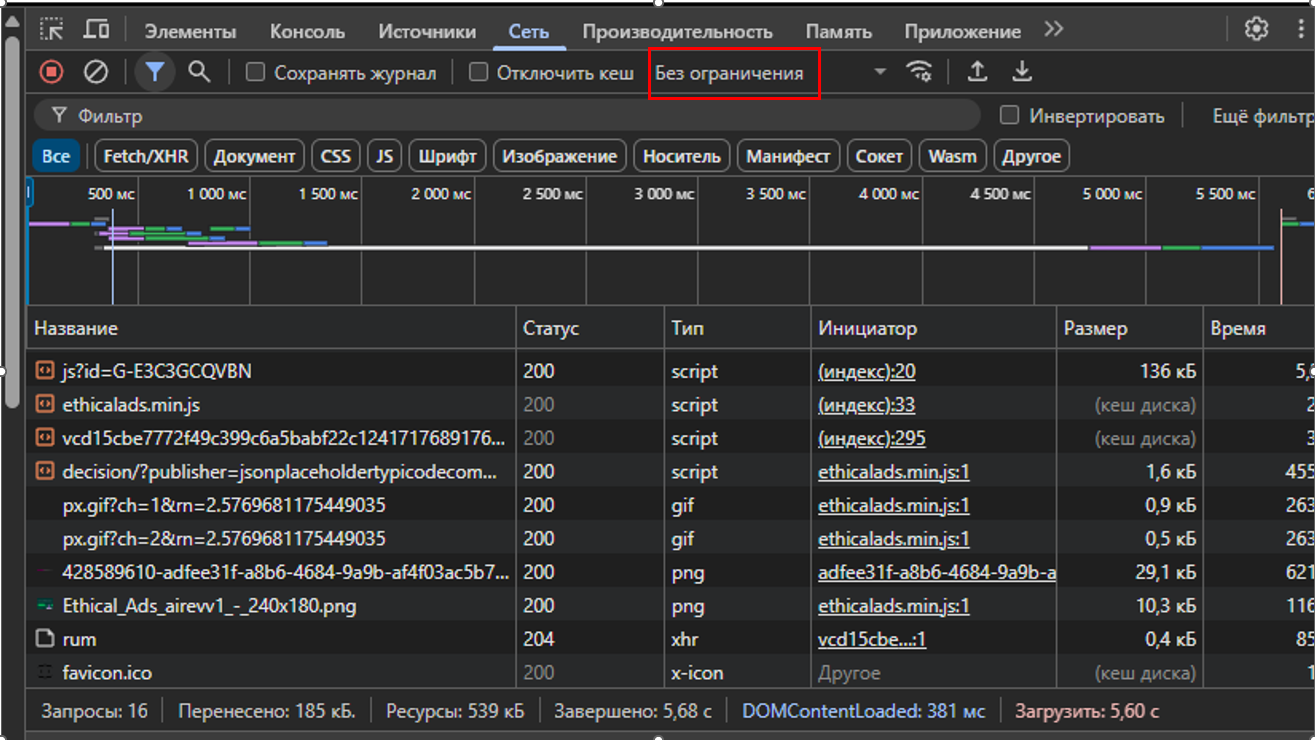Click the element inspector selector icon

pos(51,30)
